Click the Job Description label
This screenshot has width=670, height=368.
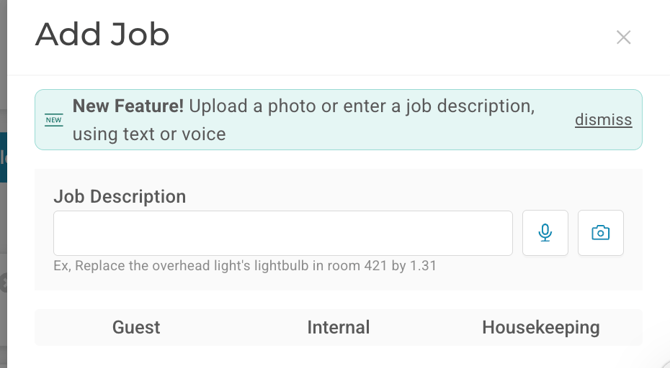pyautogui.click(x=120, y=197)
